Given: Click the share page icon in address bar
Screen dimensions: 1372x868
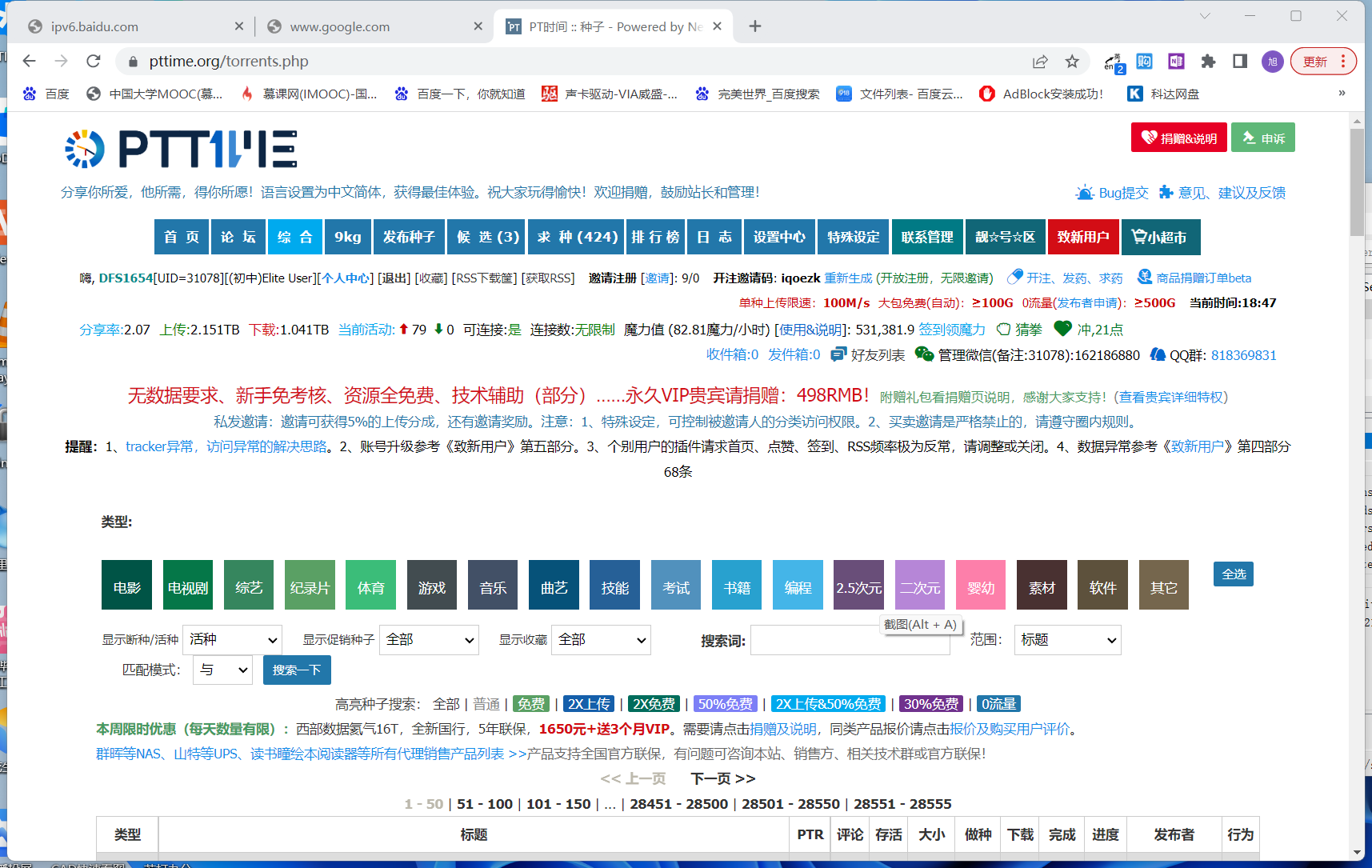Looking at the screenshot, I should click(1040, 61).
